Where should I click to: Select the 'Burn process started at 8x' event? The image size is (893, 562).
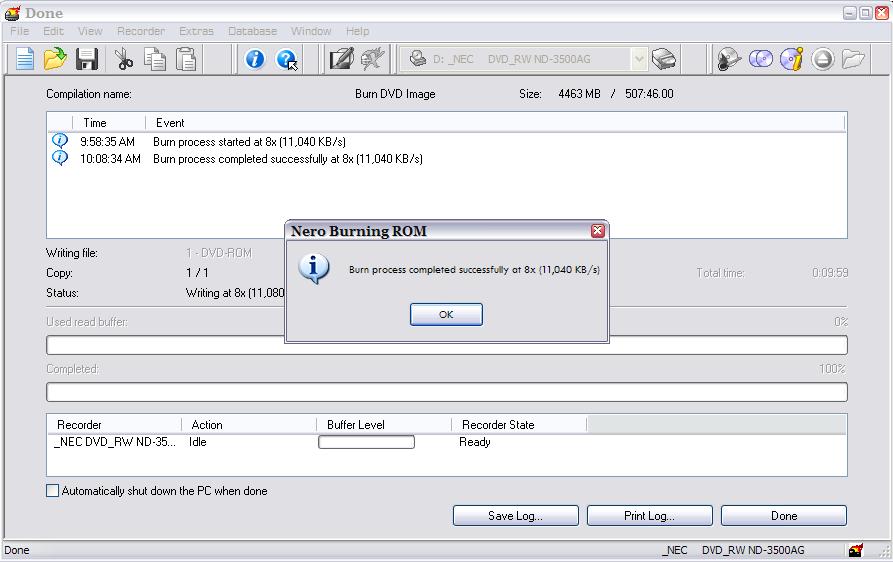click(249, 141)
